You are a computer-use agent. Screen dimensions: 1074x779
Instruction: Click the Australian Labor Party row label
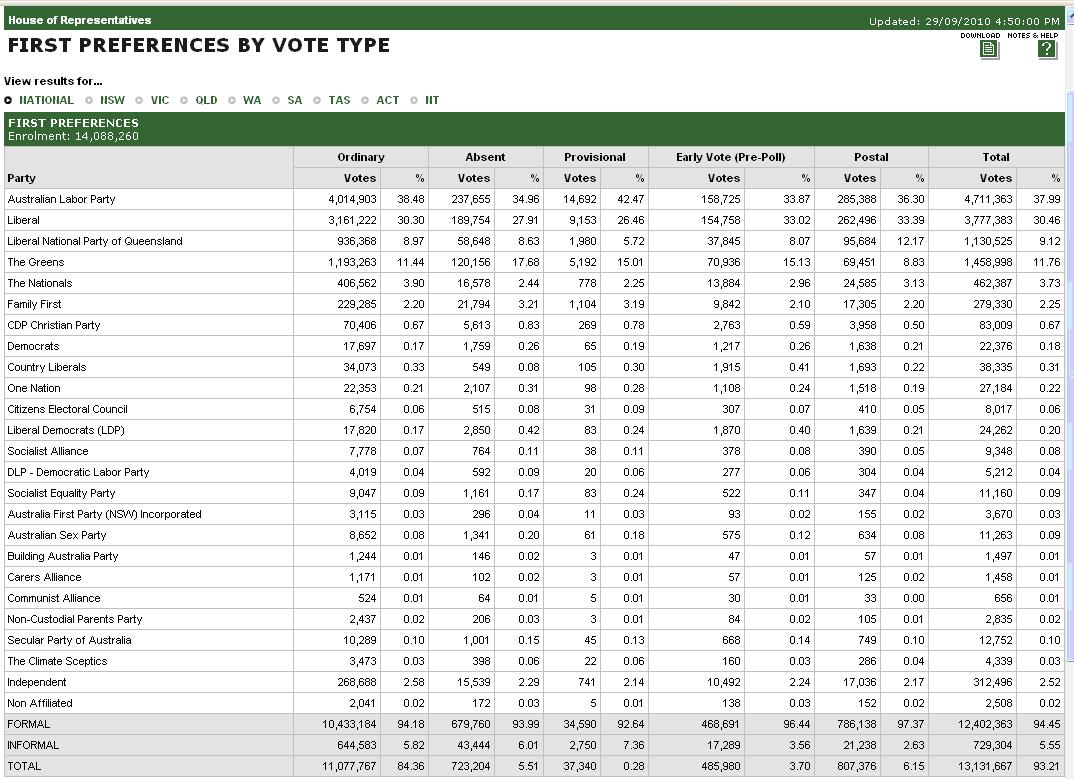pyautogui.click(x=61, y=199)
